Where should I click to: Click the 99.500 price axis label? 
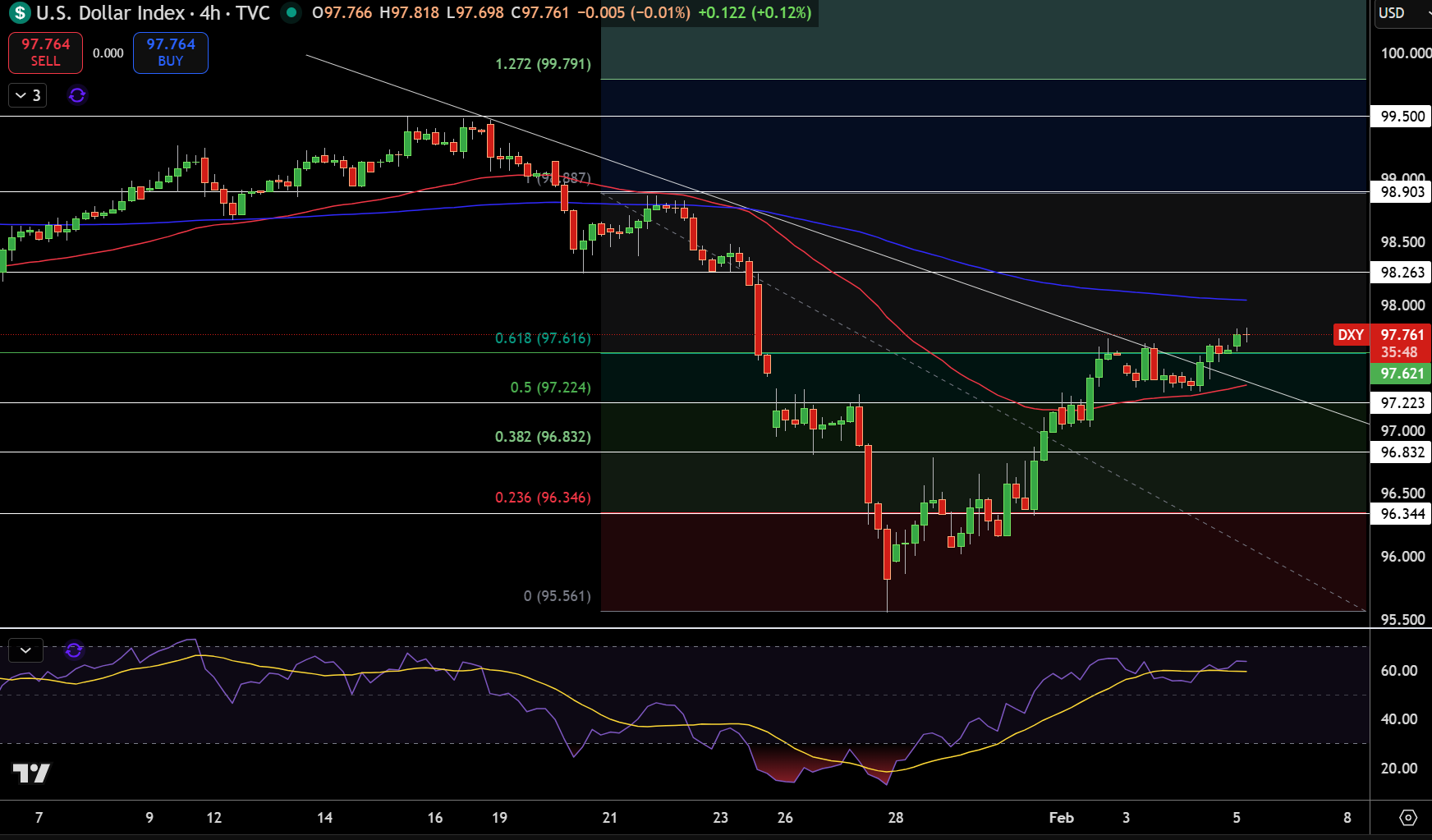[x=1402, y=117]
